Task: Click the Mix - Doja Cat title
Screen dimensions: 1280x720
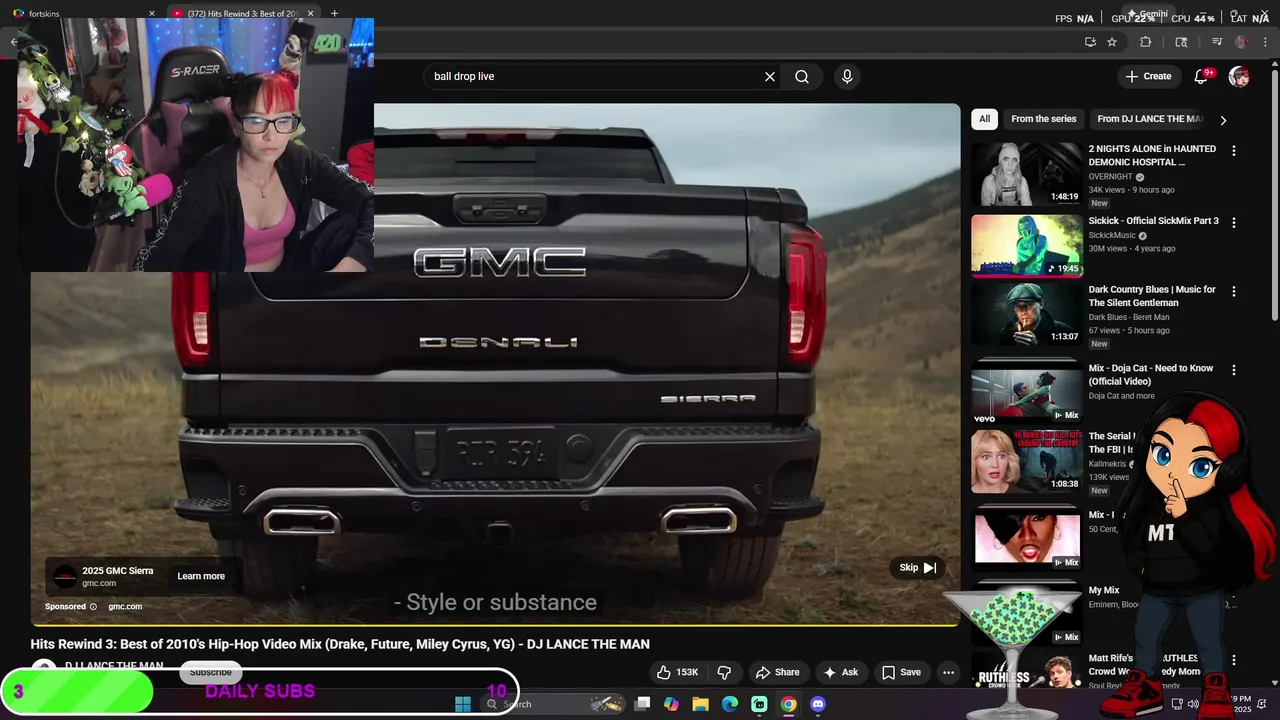Action: click(1151, 375)
